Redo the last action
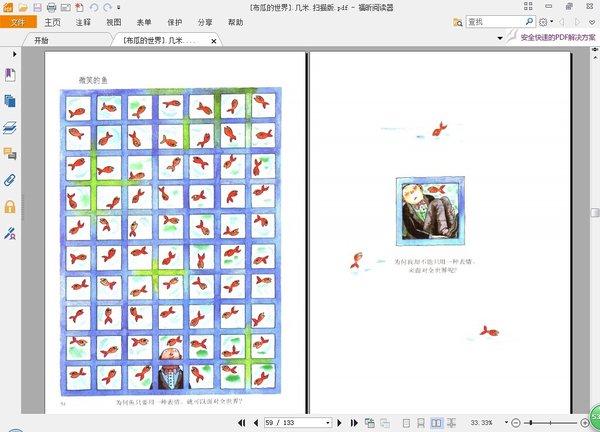600x432 pixels. click(108, 7)
